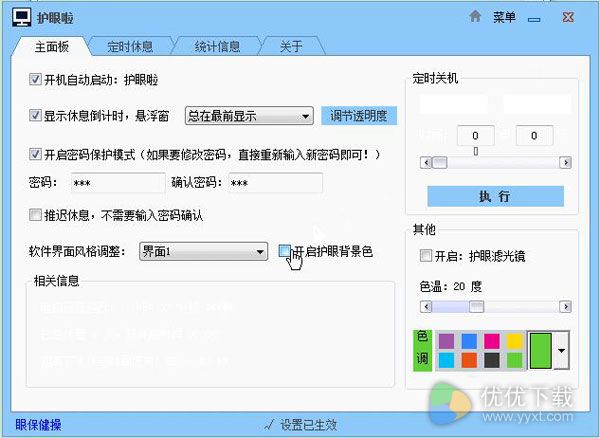This screenshot has width=600, height=438.
Task: Click the home icon in title bar
Action: coord(475,17)
